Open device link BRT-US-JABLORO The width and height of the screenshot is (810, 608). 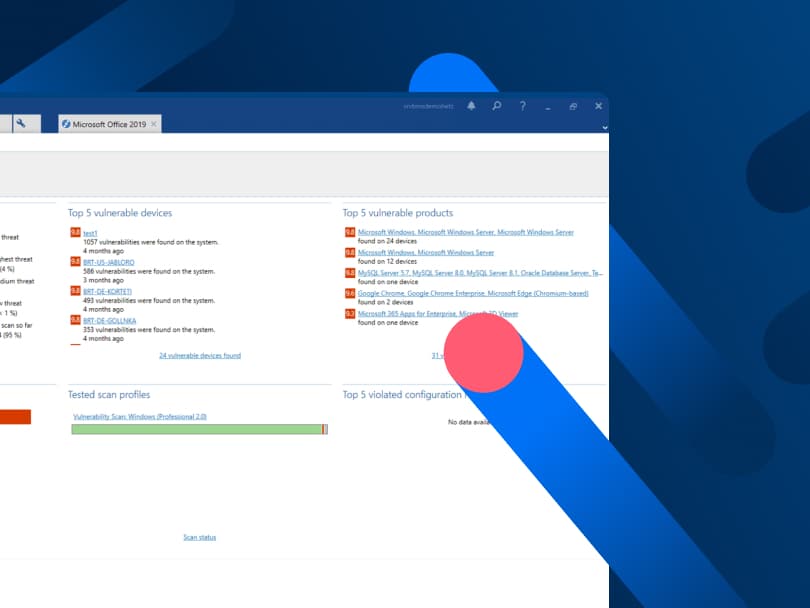108,262
